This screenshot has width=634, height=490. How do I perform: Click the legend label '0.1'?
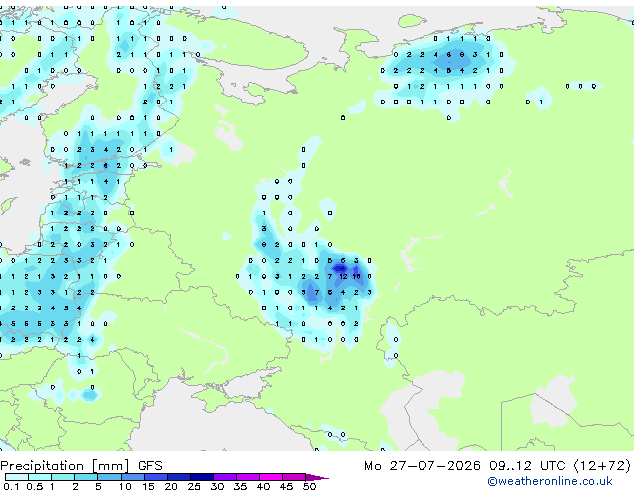coord(11,486)
